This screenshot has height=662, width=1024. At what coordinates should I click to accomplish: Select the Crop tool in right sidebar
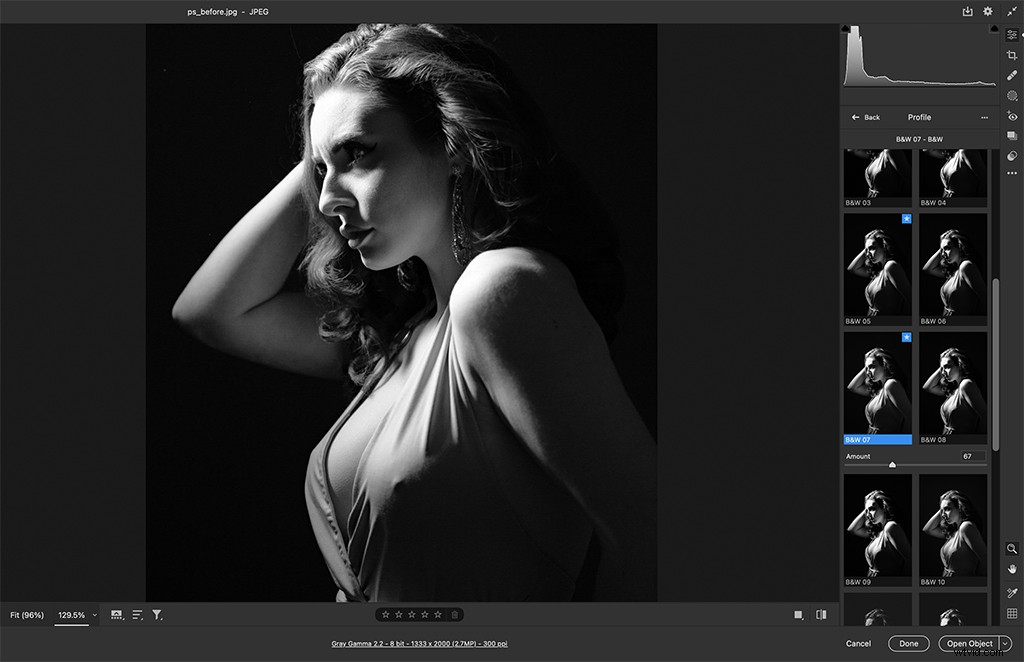(x=1012, y=53)
